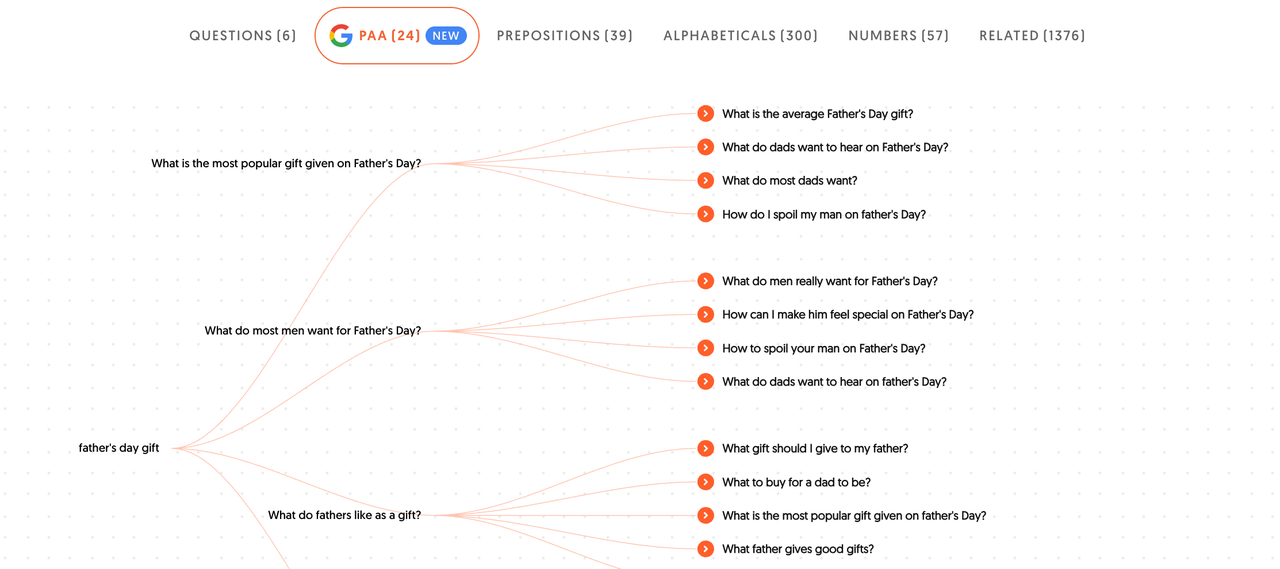Select the Alphabeticals (300) tab
The image size is (1280, 569).
click(x=740, y=36)
